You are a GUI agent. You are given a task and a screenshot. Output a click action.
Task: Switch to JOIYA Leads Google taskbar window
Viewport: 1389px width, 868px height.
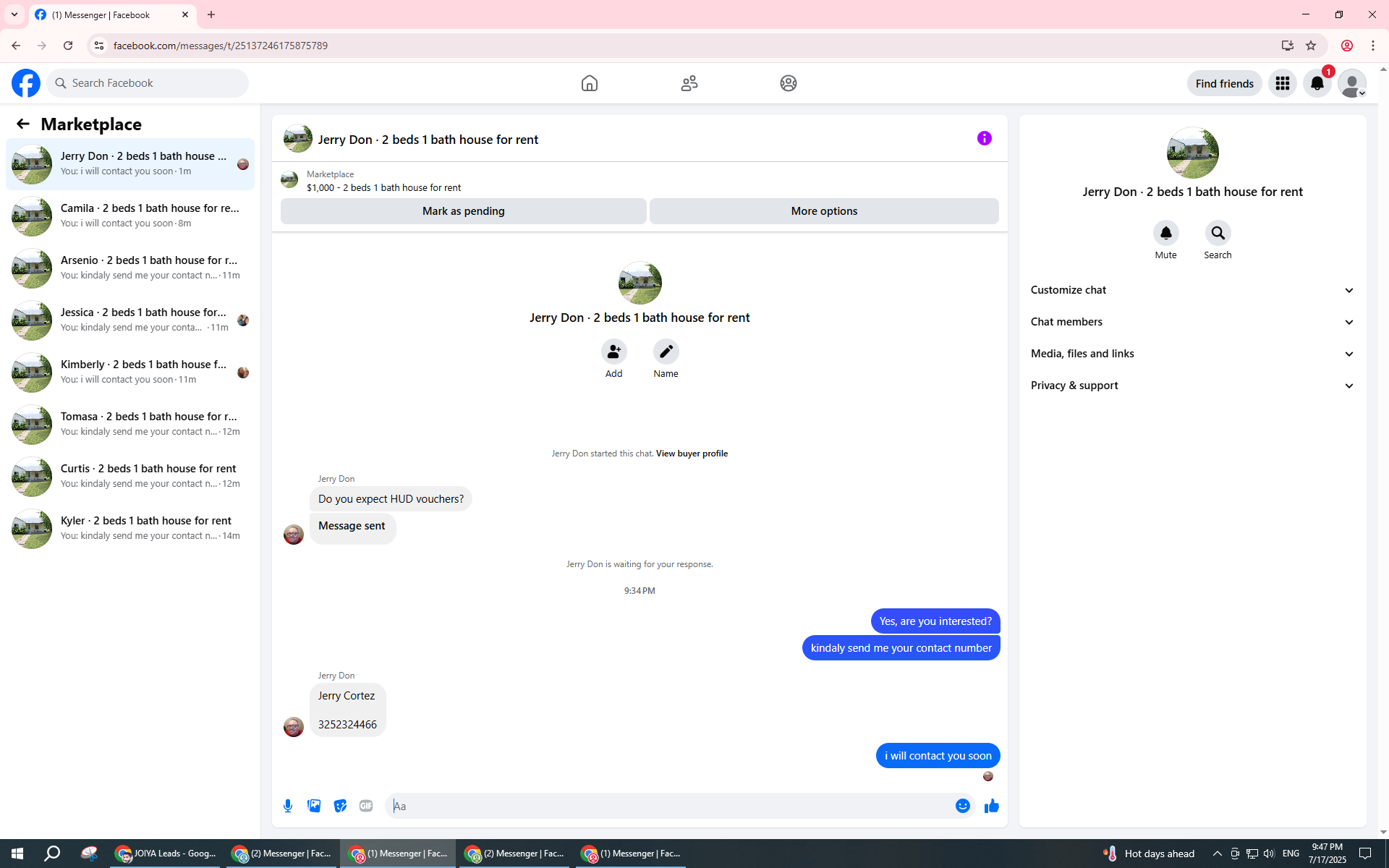167,854
